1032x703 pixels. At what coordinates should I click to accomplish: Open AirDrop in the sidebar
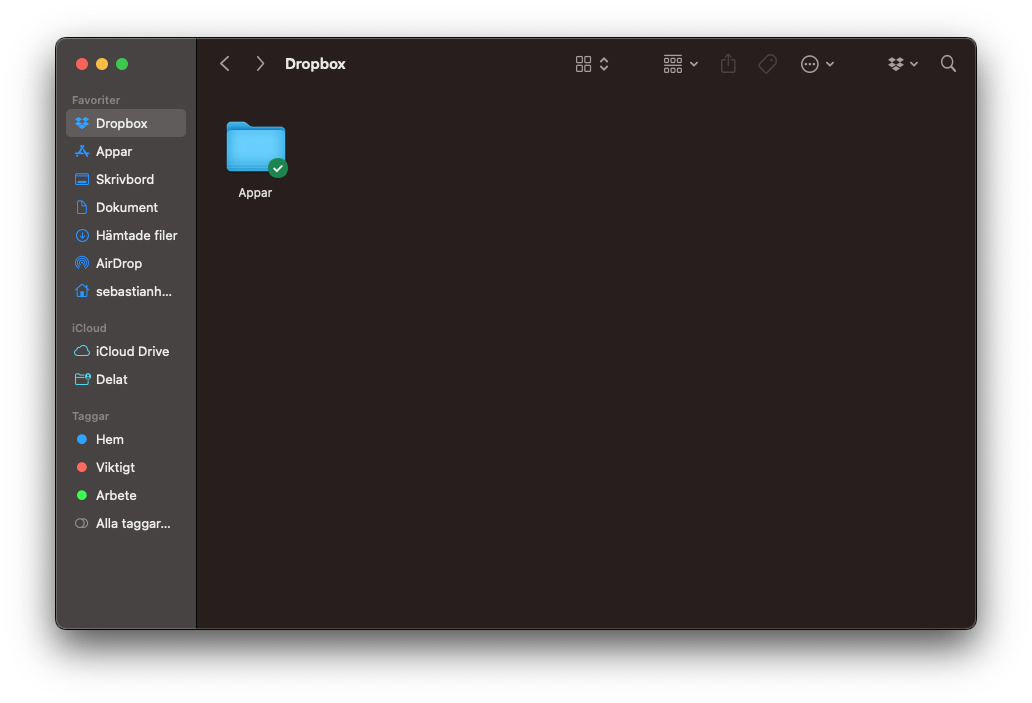pos(126,263)
